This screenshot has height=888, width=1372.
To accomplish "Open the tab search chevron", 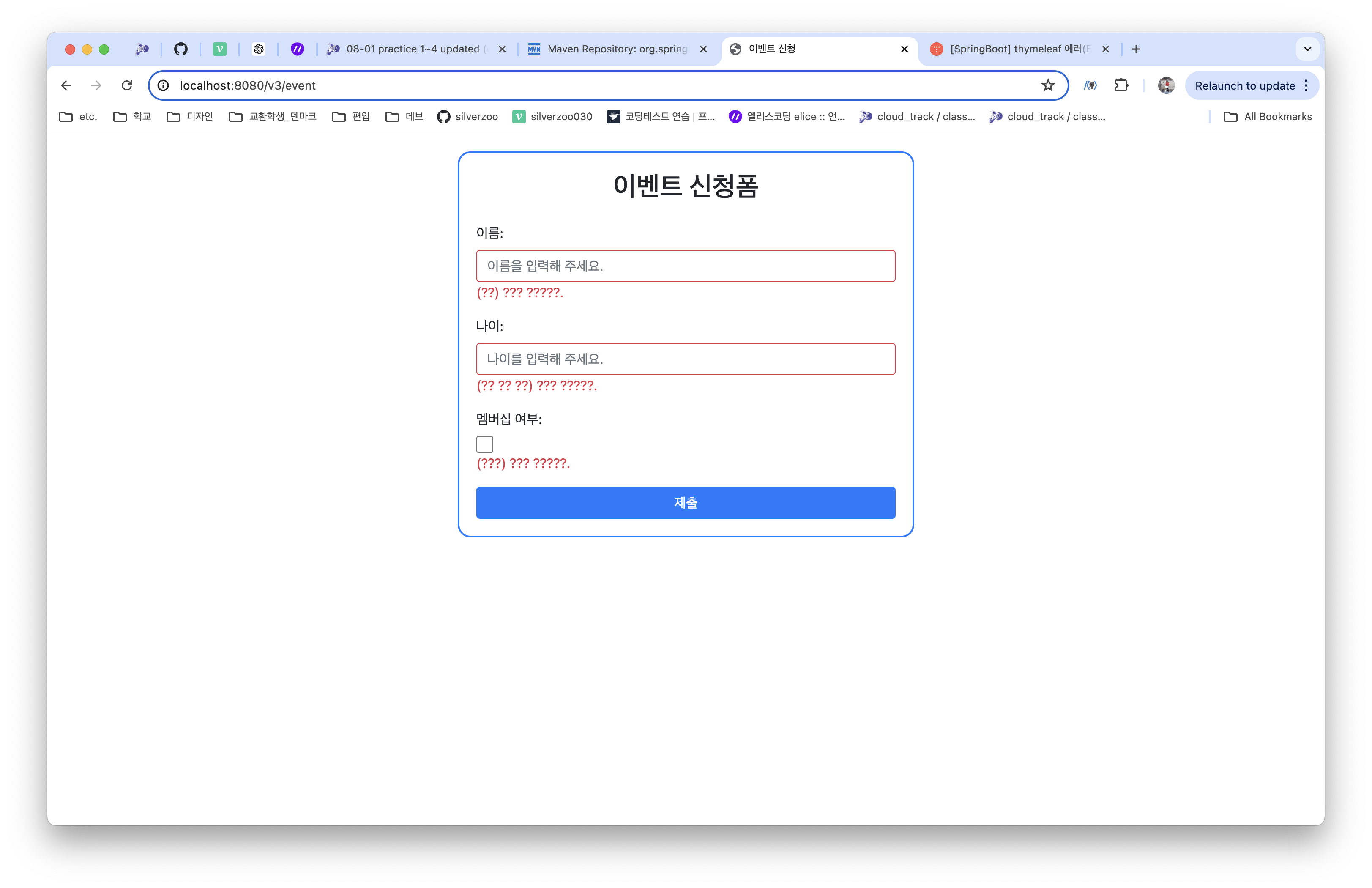I will click(1307, 49).
